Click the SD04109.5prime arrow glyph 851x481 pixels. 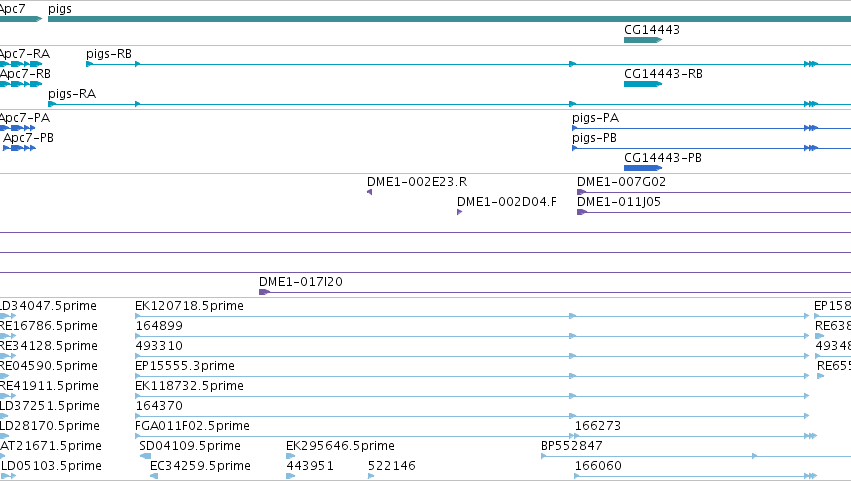(x=145, y=456)
